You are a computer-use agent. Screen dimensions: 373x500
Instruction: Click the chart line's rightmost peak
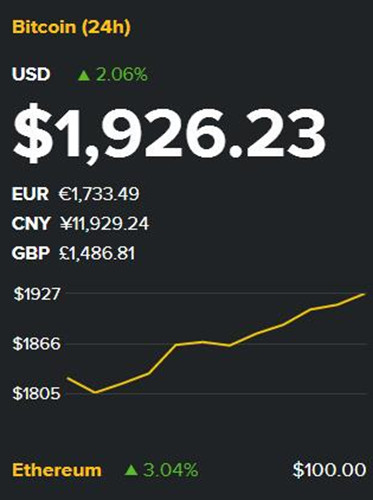point(364,294)
